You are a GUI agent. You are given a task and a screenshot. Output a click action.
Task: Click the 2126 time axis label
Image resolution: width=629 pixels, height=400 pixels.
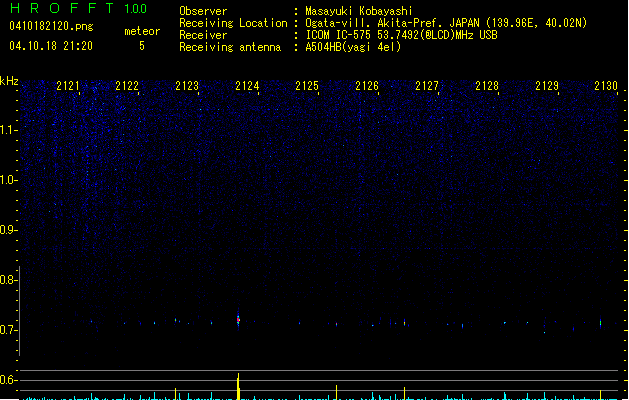point(367,86)
